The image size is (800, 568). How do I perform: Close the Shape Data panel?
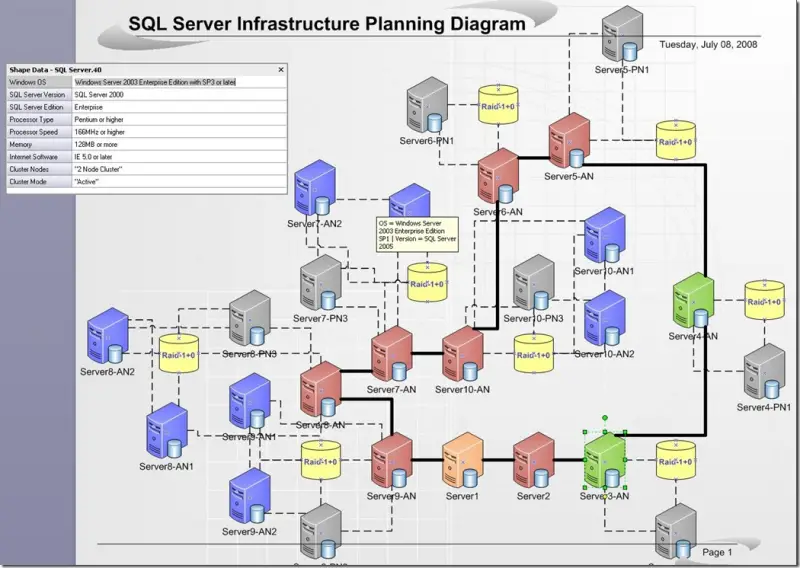[281, 70]
